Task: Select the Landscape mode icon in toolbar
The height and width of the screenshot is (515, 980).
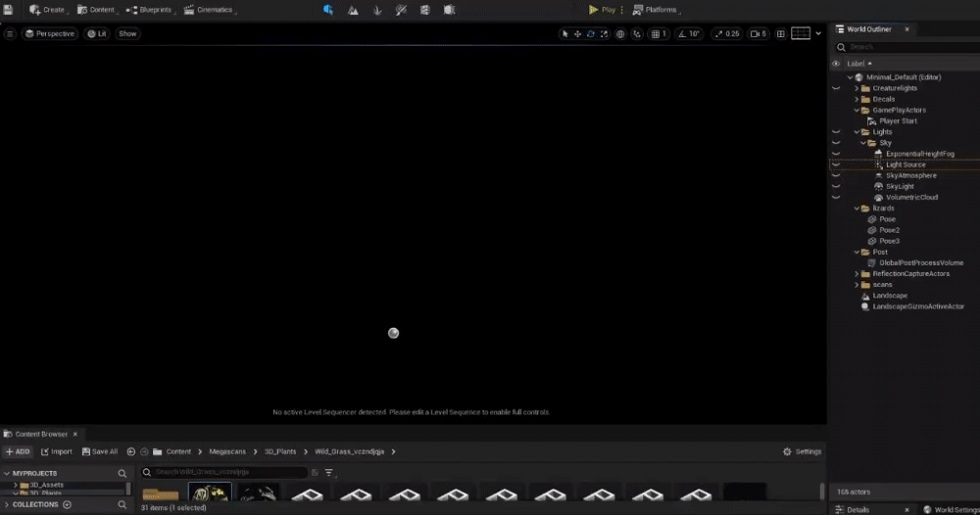Action: [x=353, y=10]
